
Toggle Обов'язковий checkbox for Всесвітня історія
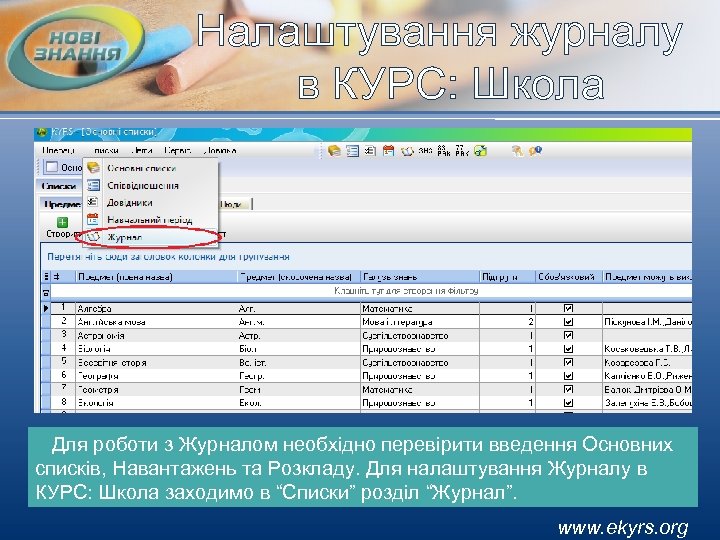tap(568, 362)
